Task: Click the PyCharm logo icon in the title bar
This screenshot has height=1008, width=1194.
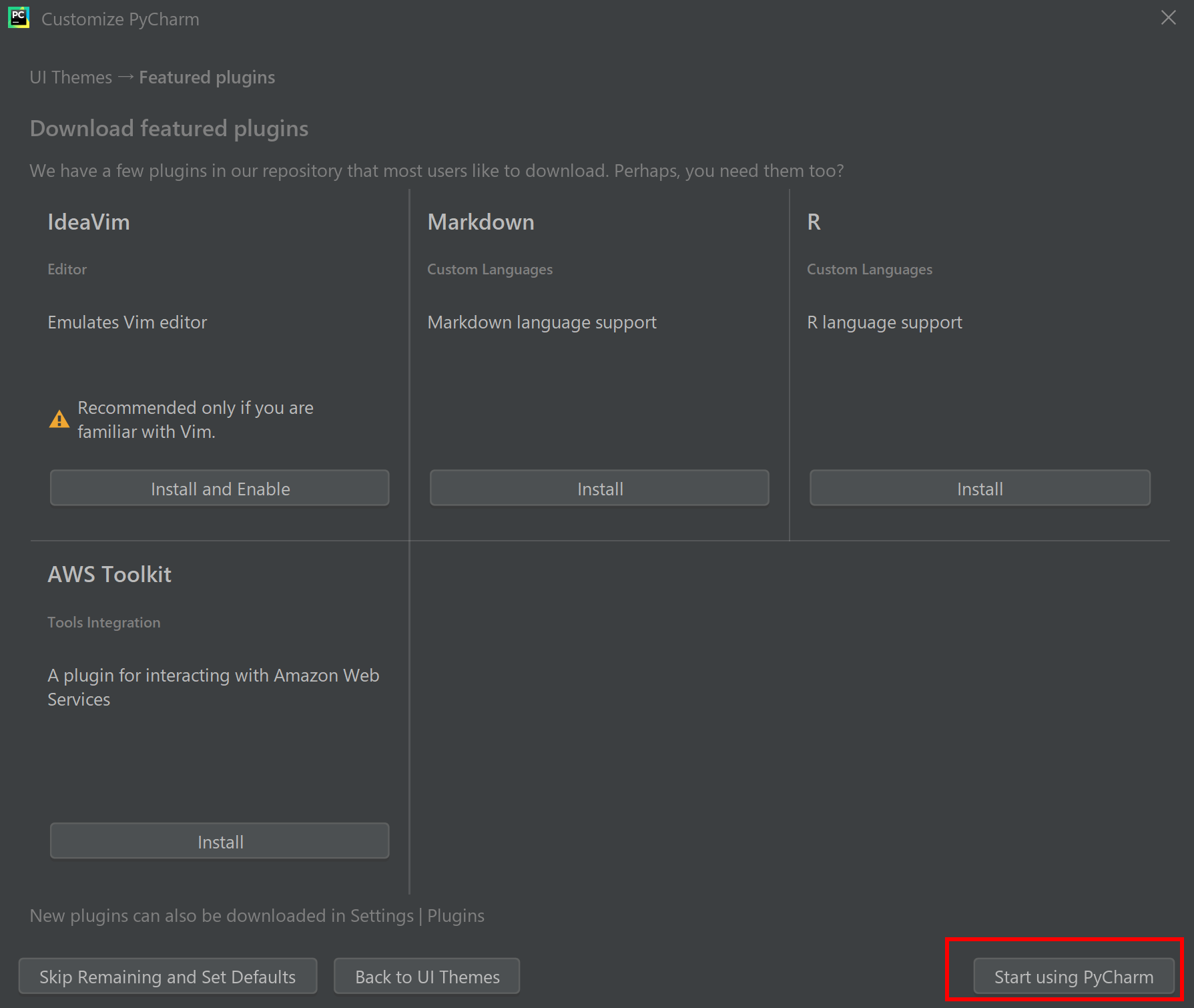Action: 19,18
